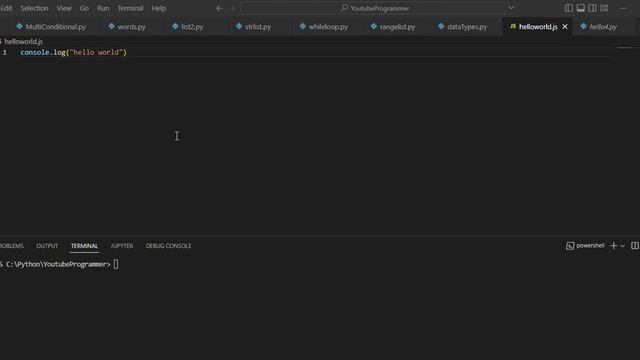Viewport: 640px width, 360px height.
Task: Open the Debug Console panel tab
Action: pyautogui.click(x=168, y=246)
